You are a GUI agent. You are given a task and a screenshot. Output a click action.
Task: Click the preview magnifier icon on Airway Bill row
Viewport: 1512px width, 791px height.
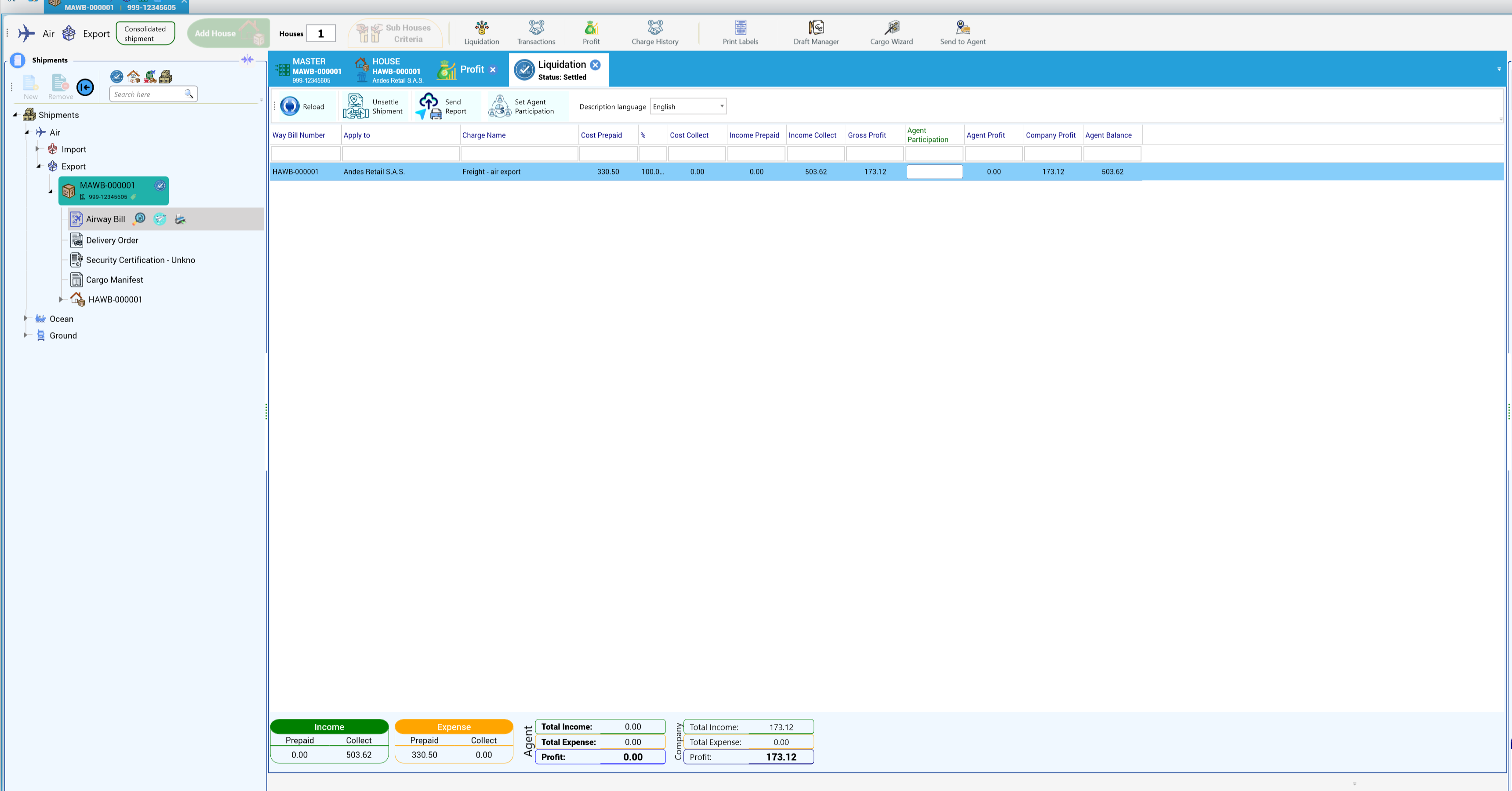pyautogui.click(x=140, y=219)
